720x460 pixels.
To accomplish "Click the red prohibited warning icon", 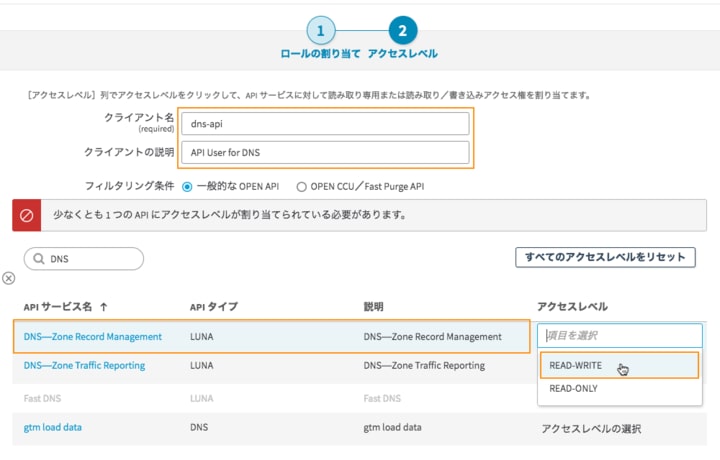I will pos(28,215).
